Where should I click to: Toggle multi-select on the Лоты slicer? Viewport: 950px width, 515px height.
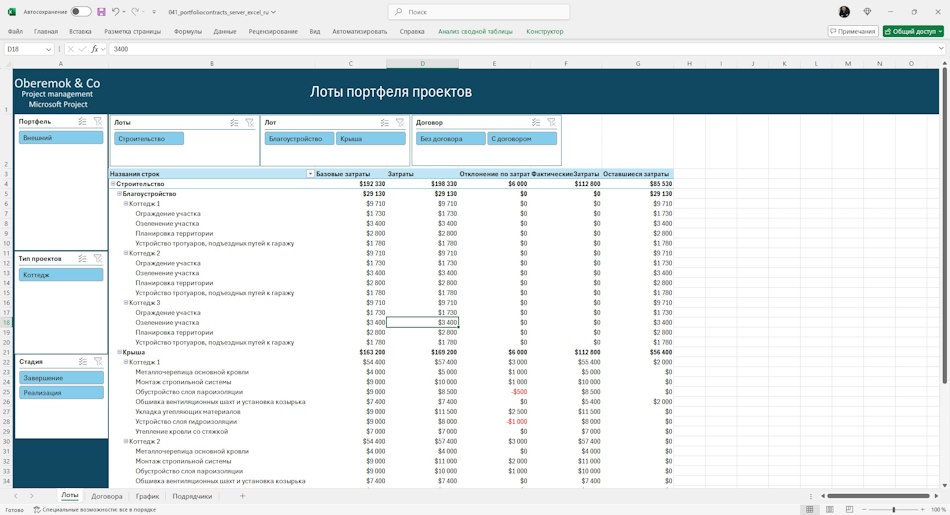[x=234, y=122]
